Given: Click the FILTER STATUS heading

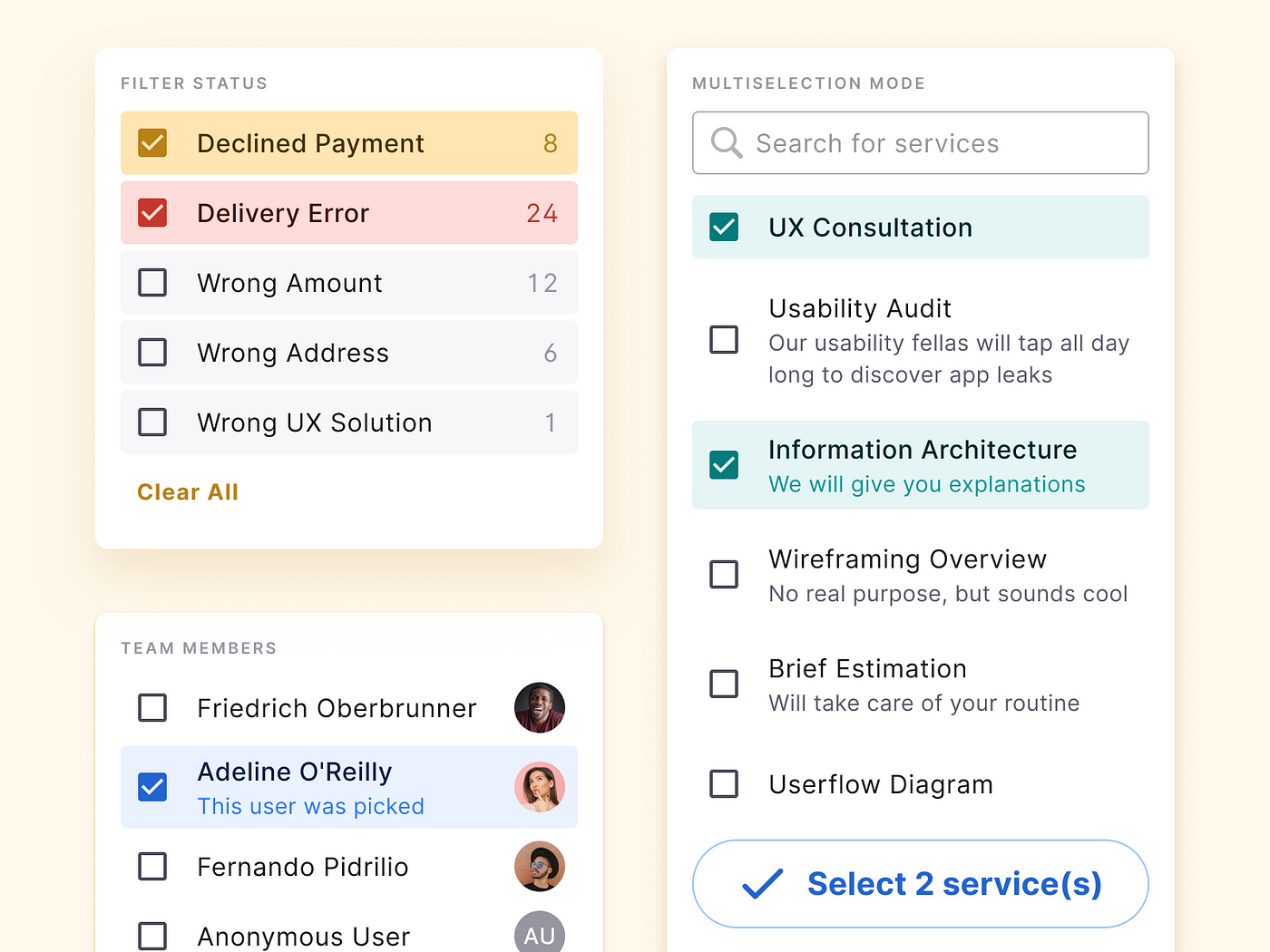Looking at the screenshot, I should pyautogui.click(x=194, y=83).
